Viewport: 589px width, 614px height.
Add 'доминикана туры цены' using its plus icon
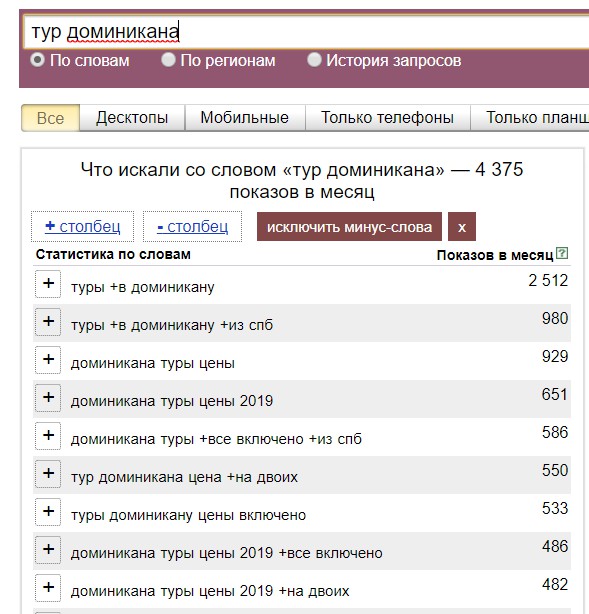coord(48,360)
